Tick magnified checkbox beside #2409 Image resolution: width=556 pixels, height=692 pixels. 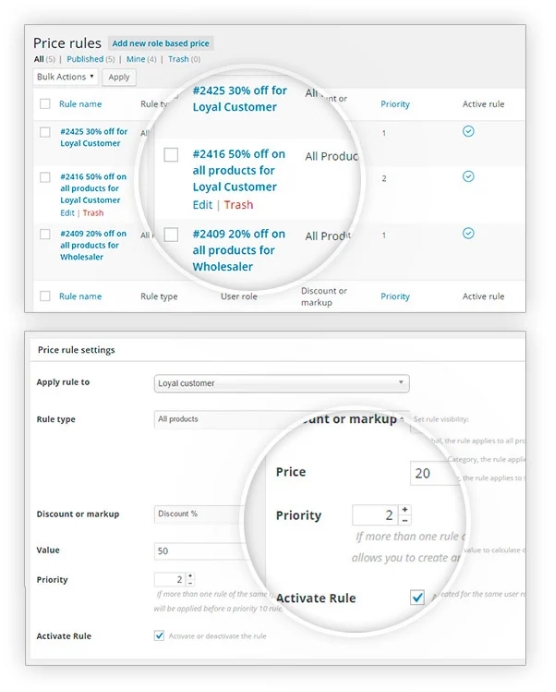pyautogui.click(x=171, y=234)
